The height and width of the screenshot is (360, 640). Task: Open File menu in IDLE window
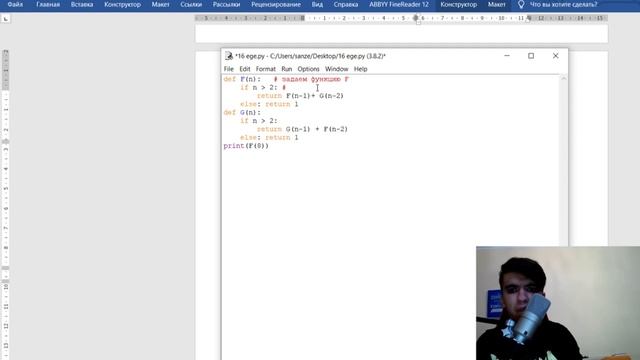coord(229,69)
